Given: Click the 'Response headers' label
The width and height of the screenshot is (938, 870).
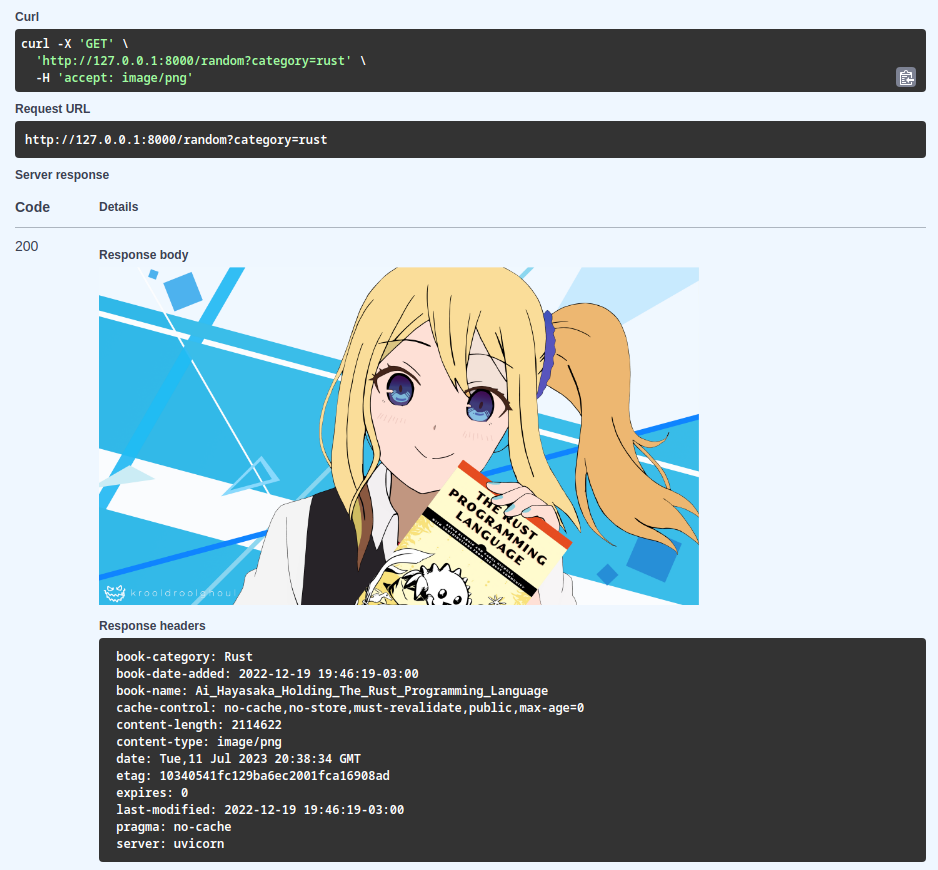Looking at the screenshot, I should [x=152, y=626].
